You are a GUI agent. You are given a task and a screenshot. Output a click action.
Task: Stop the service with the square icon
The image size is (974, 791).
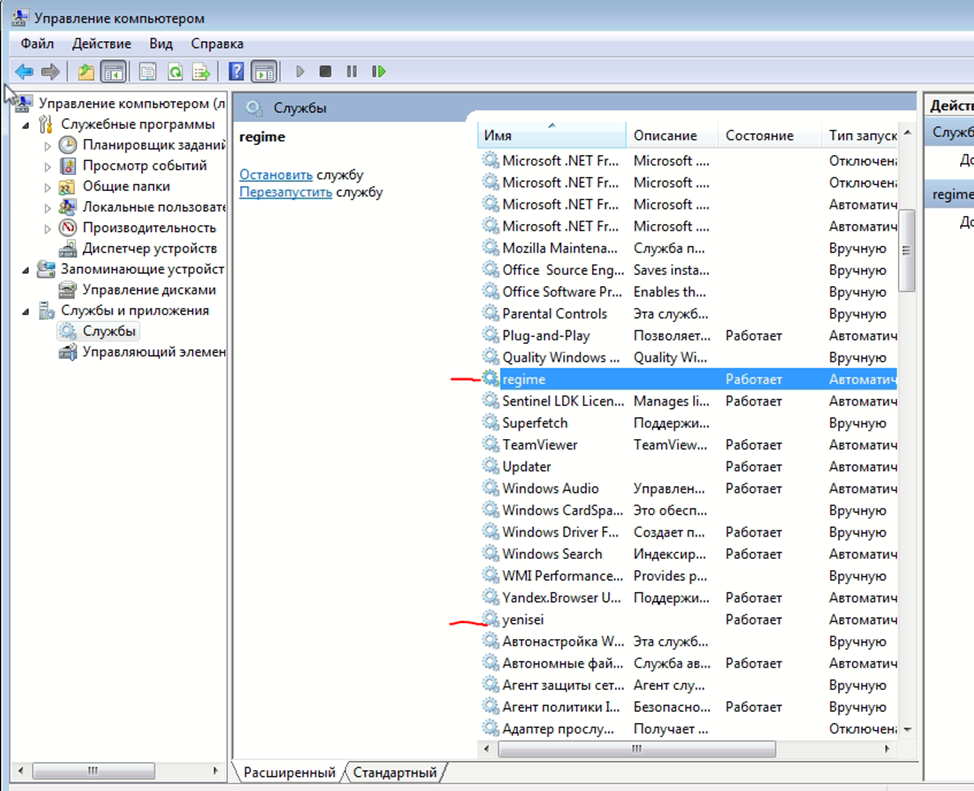click(325, 71)
